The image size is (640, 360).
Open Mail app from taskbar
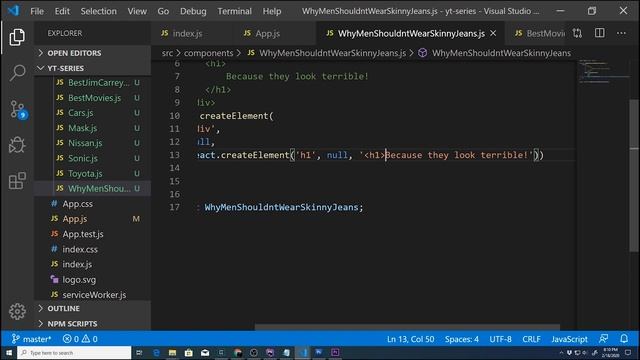[x=205, y=353]
